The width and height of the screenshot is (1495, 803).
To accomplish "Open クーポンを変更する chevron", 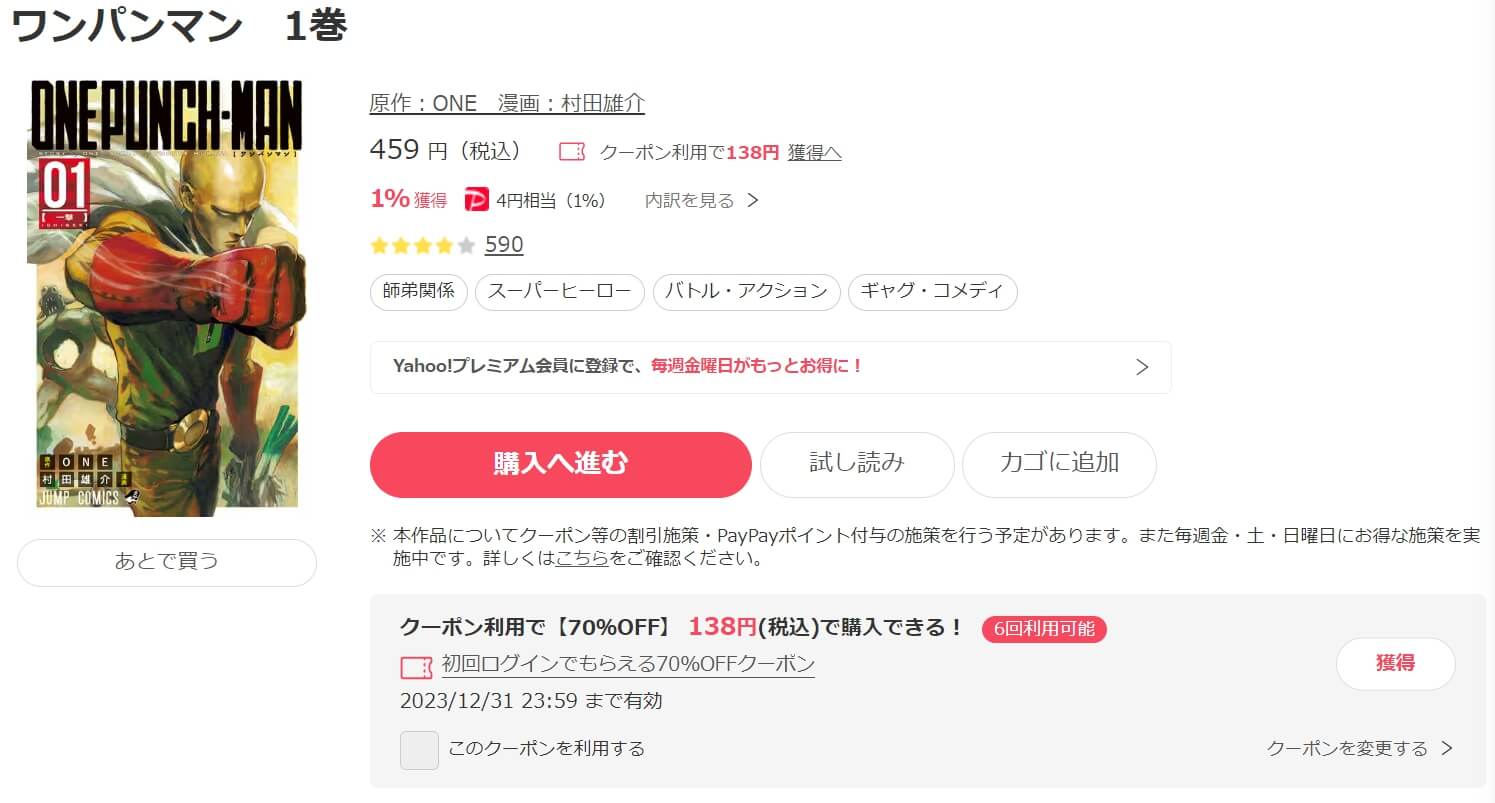I will coord(1447,748).
